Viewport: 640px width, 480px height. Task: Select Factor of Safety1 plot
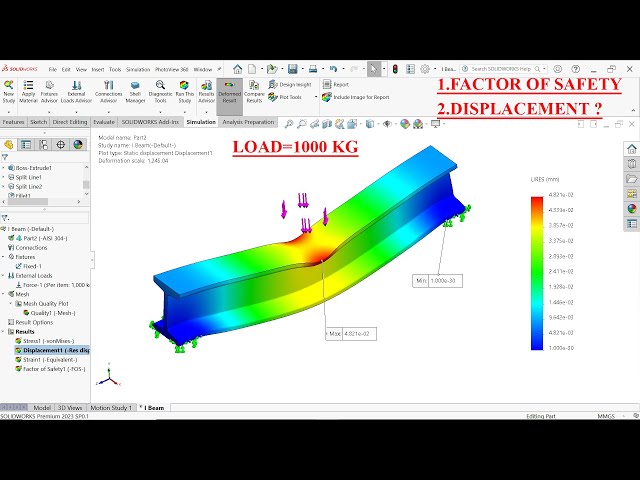pos(51,369)
